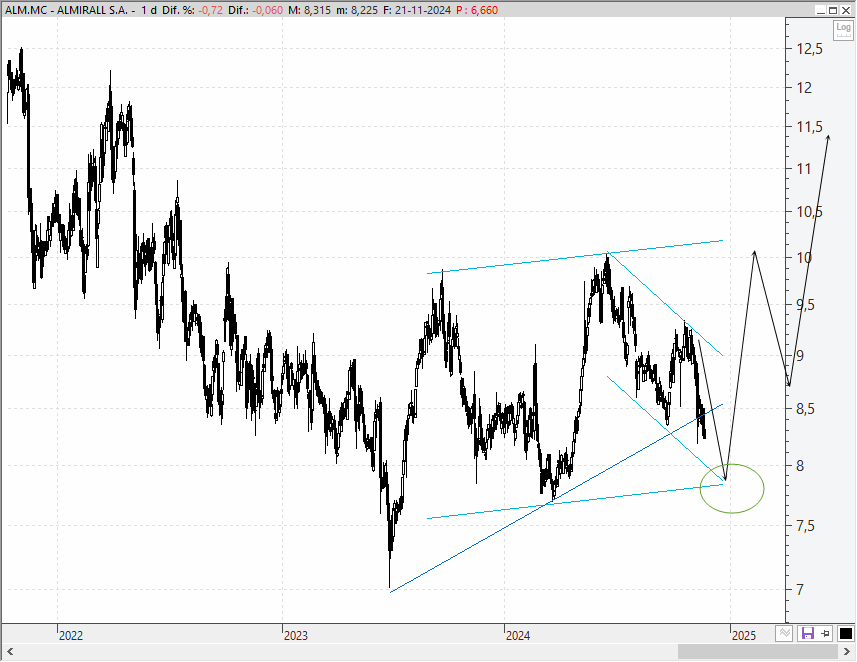Click the 'm: 8,225' minimum value
This screenshot has width=857, height=662.
click(357, 10)
